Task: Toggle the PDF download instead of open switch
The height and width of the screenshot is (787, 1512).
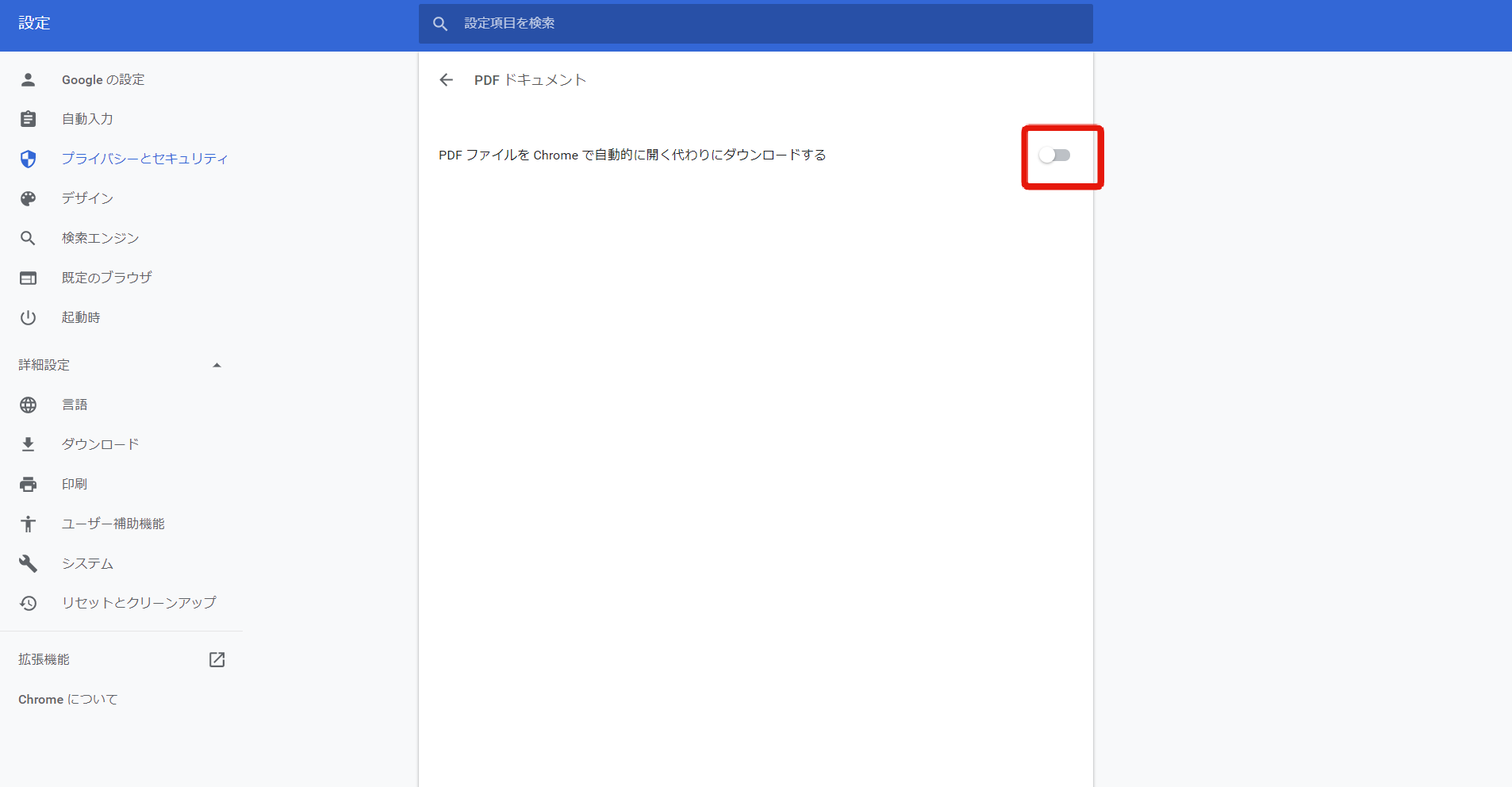Action: click(1054, 155)
